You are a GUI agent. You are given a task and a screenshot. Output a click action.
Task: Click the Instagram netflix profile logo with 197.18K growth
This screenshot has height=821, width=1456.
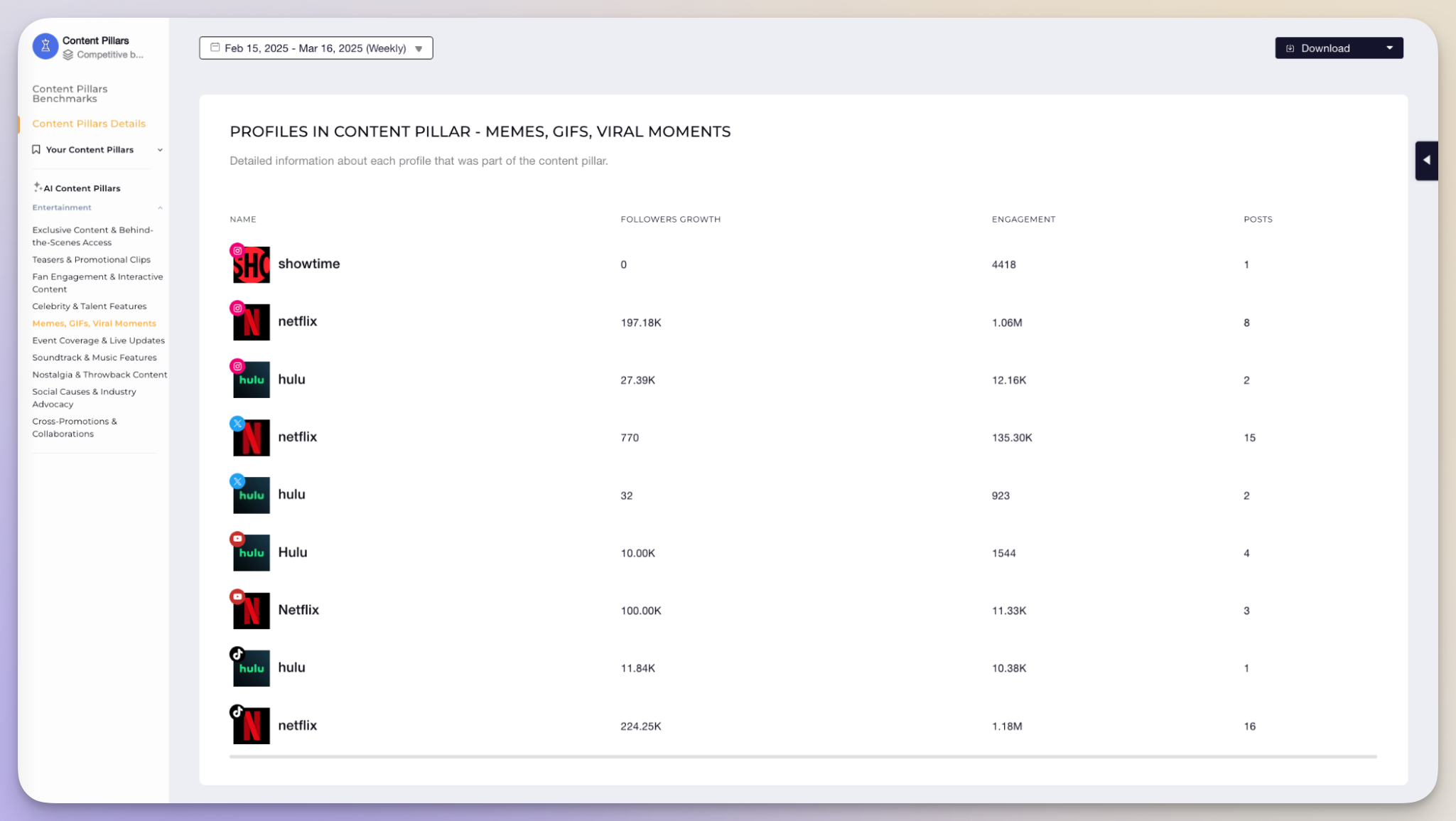252,323
